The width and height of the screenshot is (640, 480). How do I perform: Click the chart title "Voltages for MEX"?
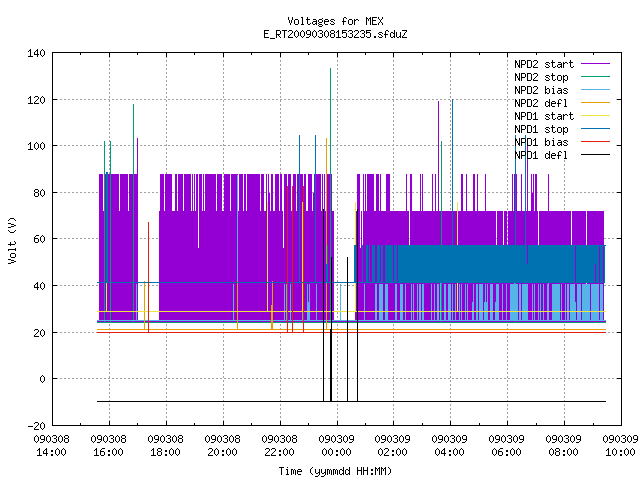pos(335,21)
